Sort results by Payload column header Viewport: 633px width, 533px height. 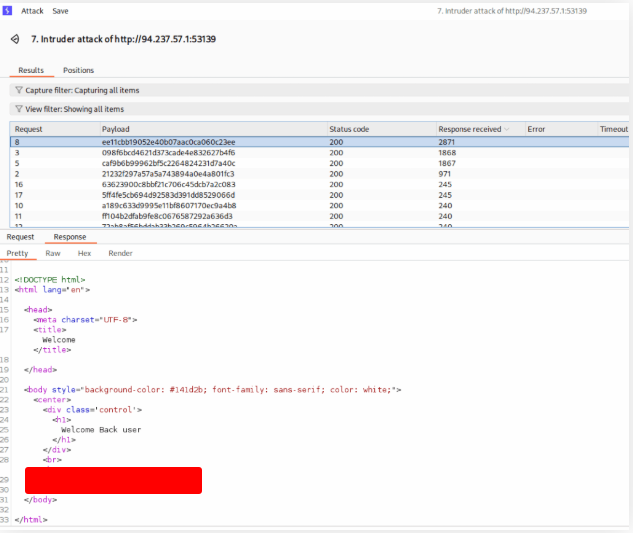(116, 129)
